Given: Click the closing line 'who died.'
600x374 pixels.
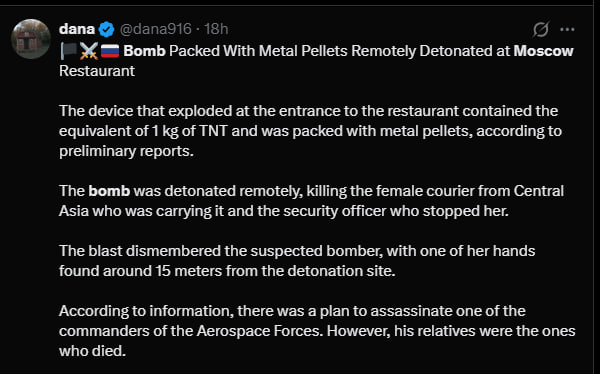Looking at the screenshot, I should pyautogui.click(x=92, y=351).
